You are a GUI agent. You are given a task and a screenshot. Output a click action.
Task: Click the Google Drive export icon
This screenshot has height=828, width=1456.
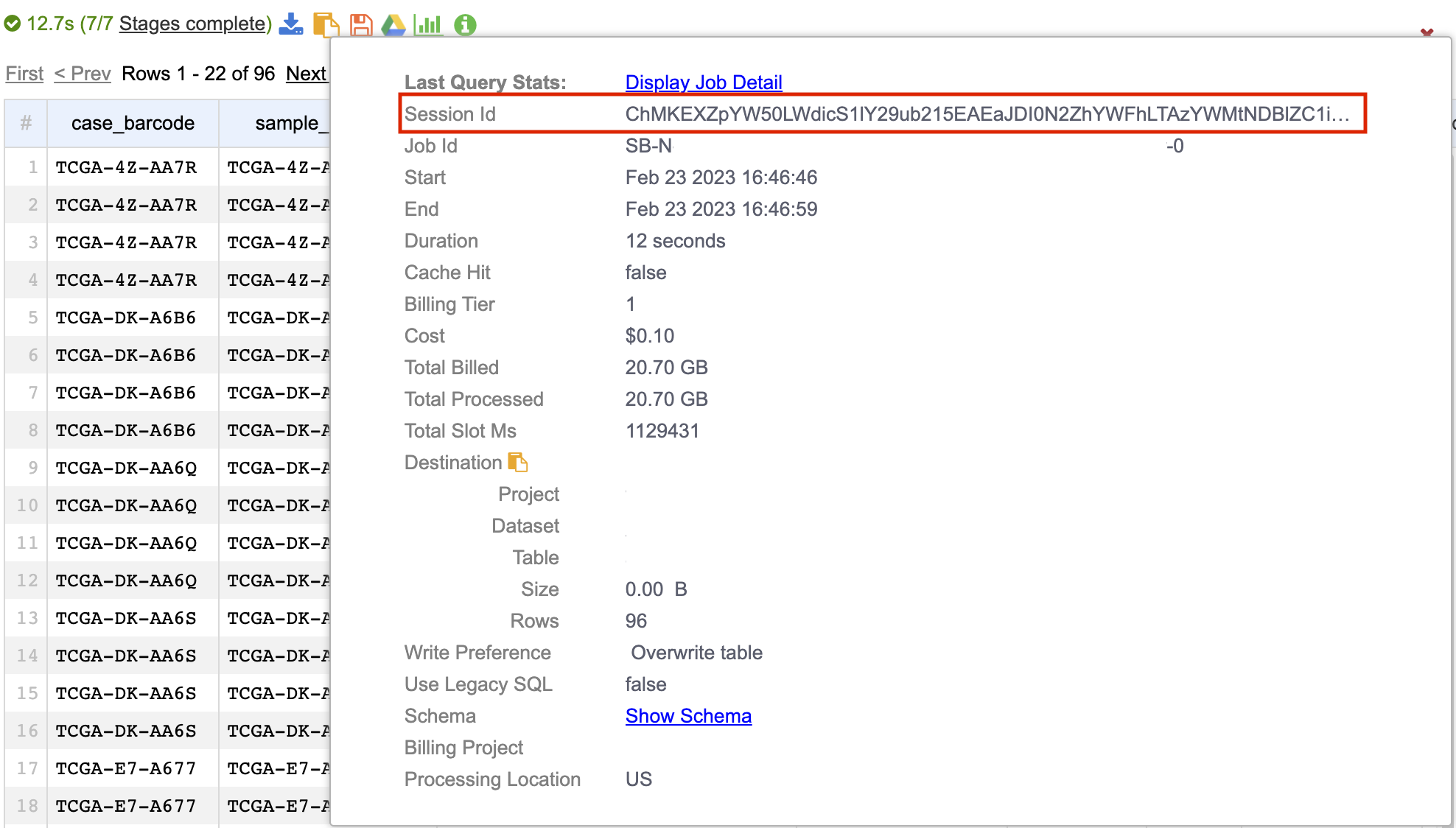393,24
